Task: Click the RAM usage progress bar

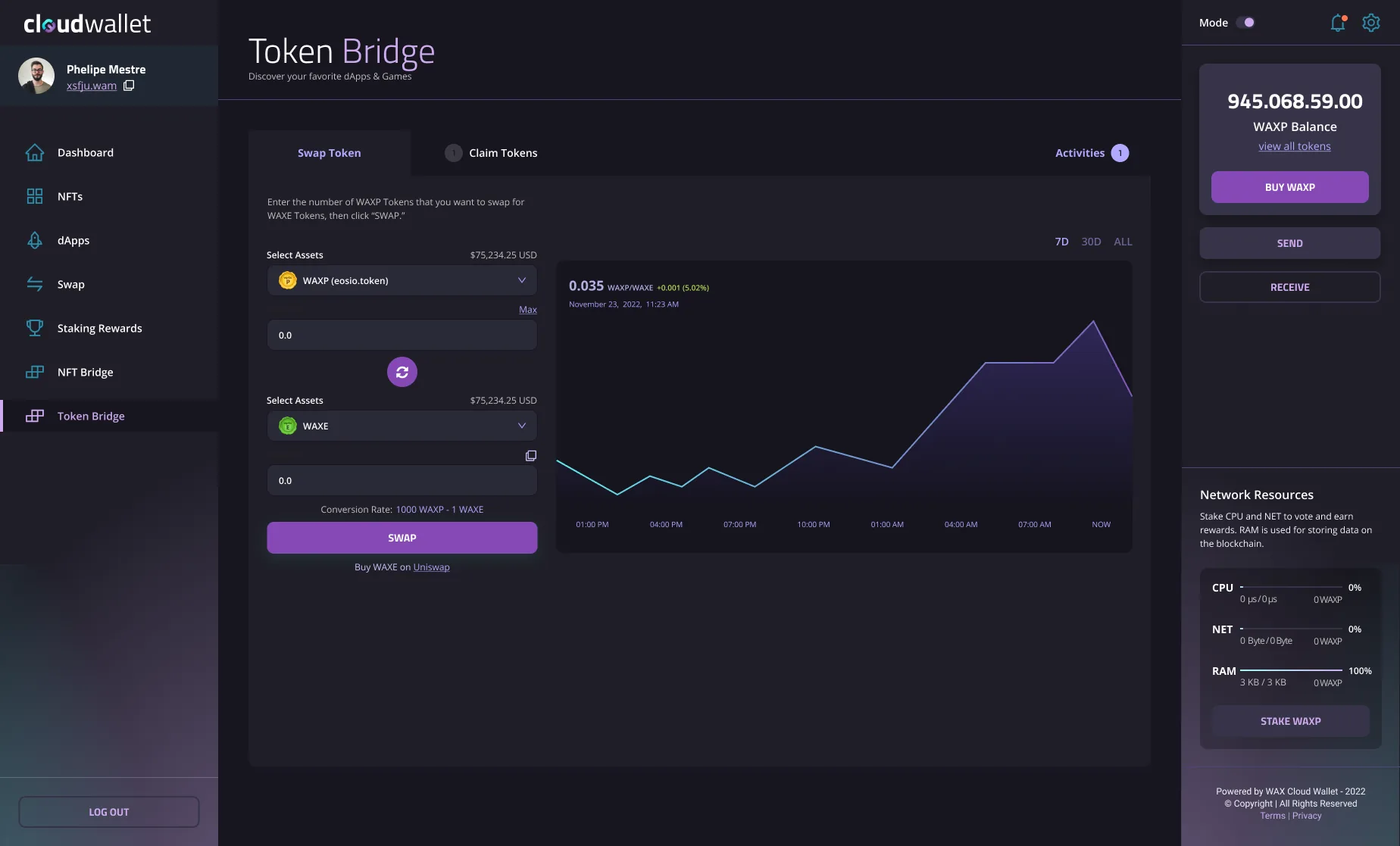Action: 1291,670
